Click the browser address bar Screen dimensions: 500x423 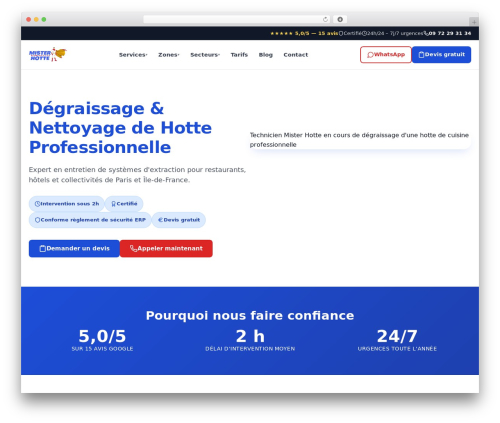[237, 19]
